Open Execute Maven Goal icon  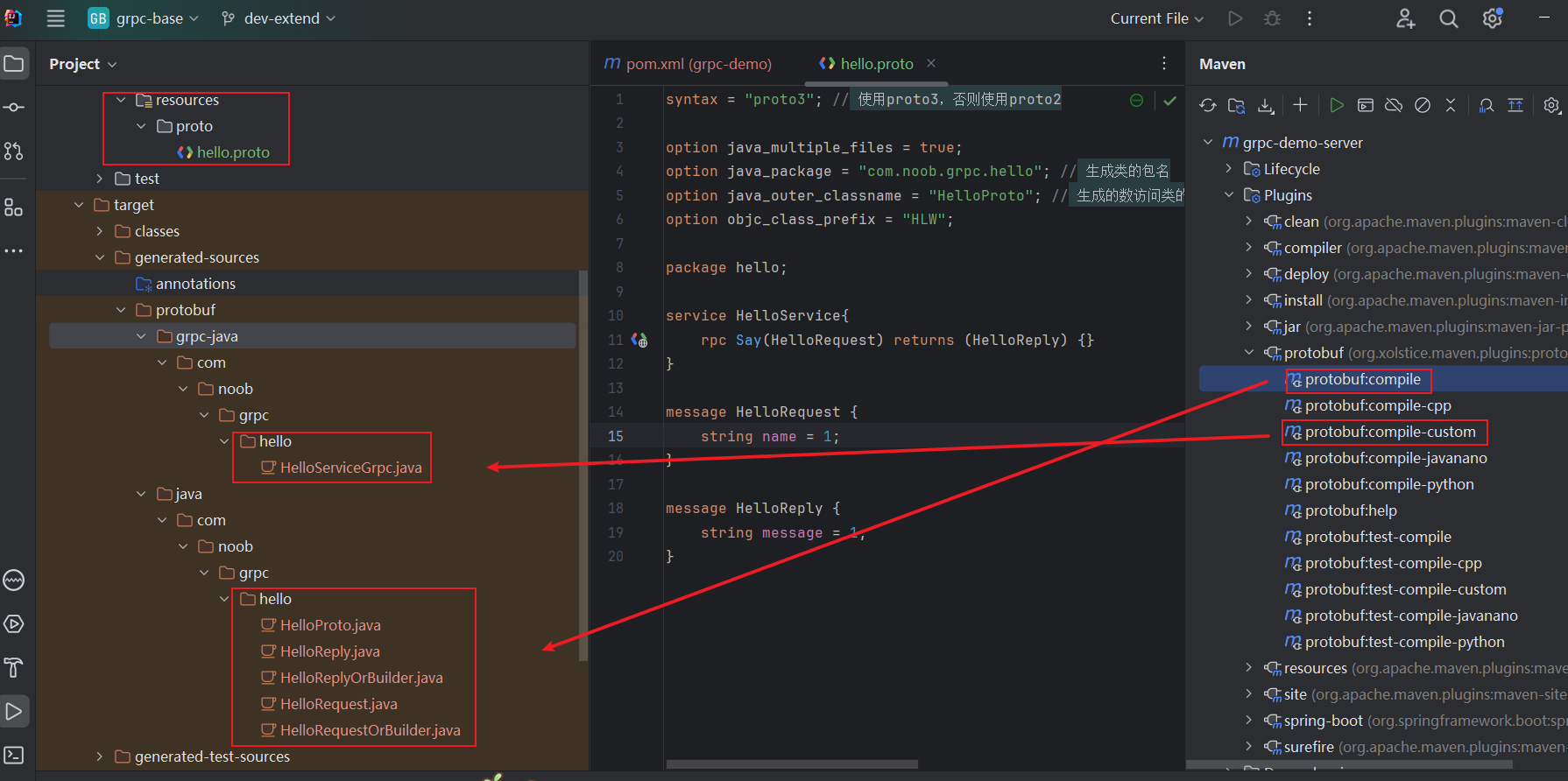[x=1366, y=106]
